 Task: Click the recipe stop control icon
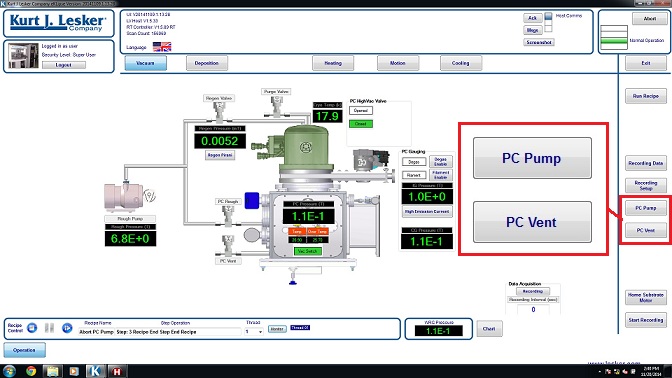tap(32, 328)
